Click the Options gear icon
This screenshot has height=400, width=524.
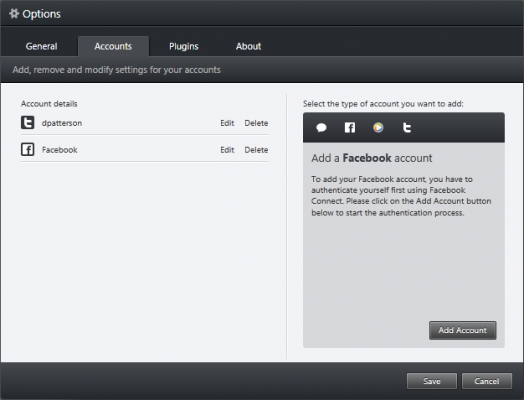click(14, 14)
